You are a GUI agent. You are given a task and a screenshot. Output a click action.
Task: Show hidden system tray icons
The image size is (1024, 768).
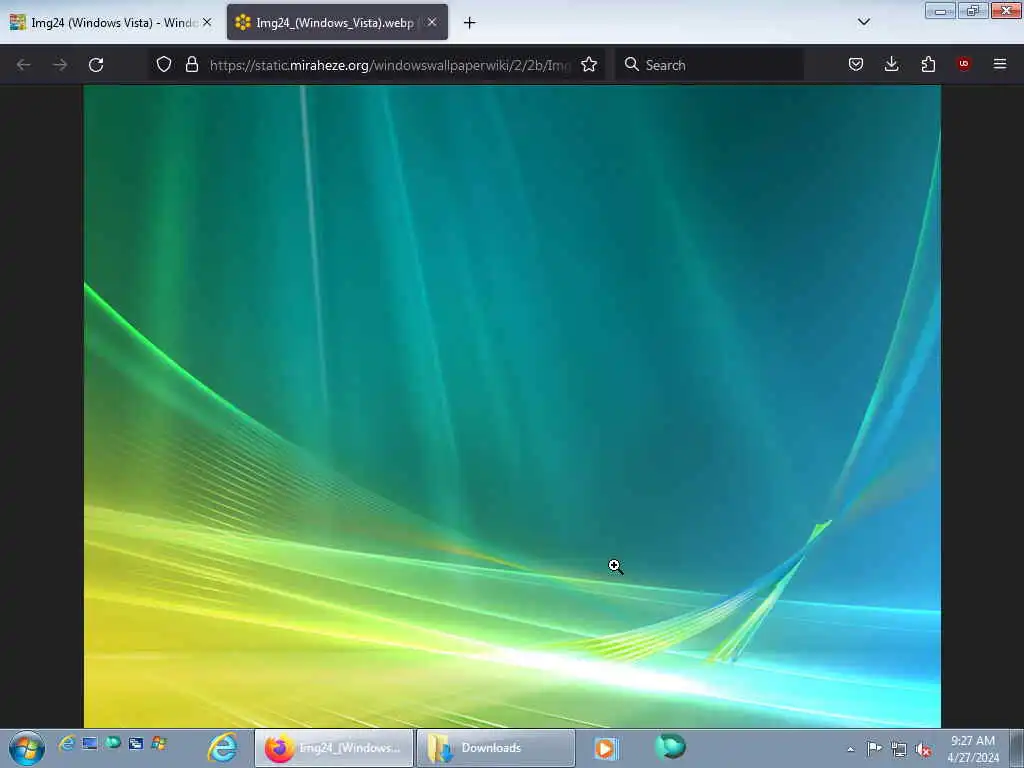tap(850, 750)
